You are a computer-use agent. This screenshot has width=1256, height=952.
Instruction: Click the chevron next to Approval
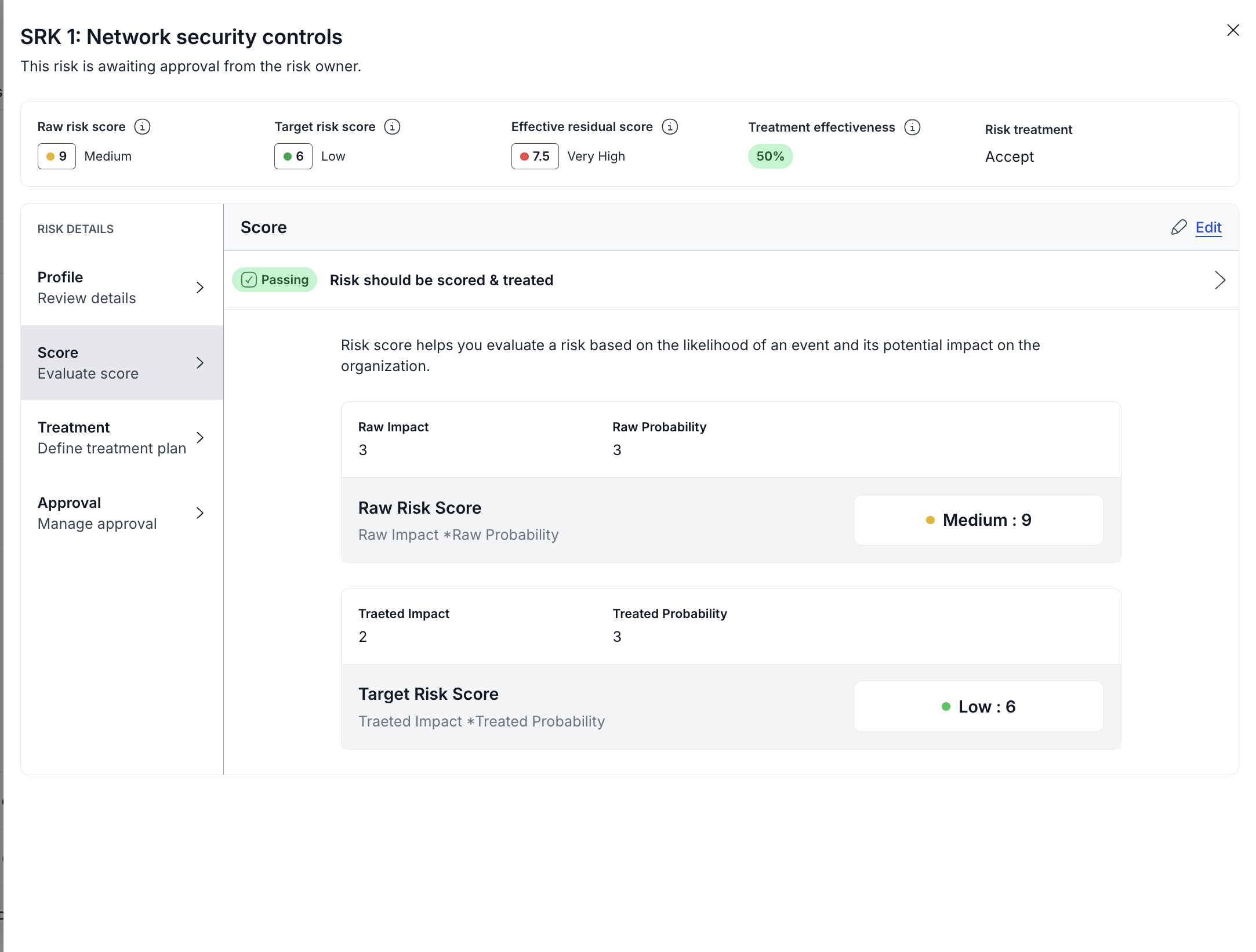pos(200,513)
